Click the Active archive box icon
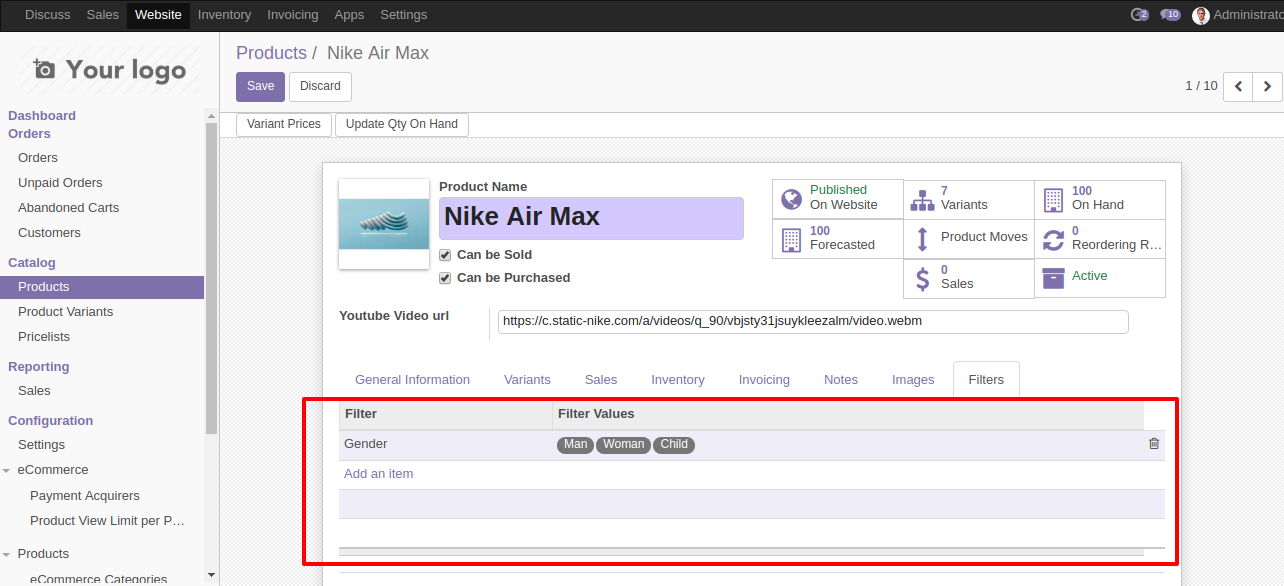 click(1053, 277)
